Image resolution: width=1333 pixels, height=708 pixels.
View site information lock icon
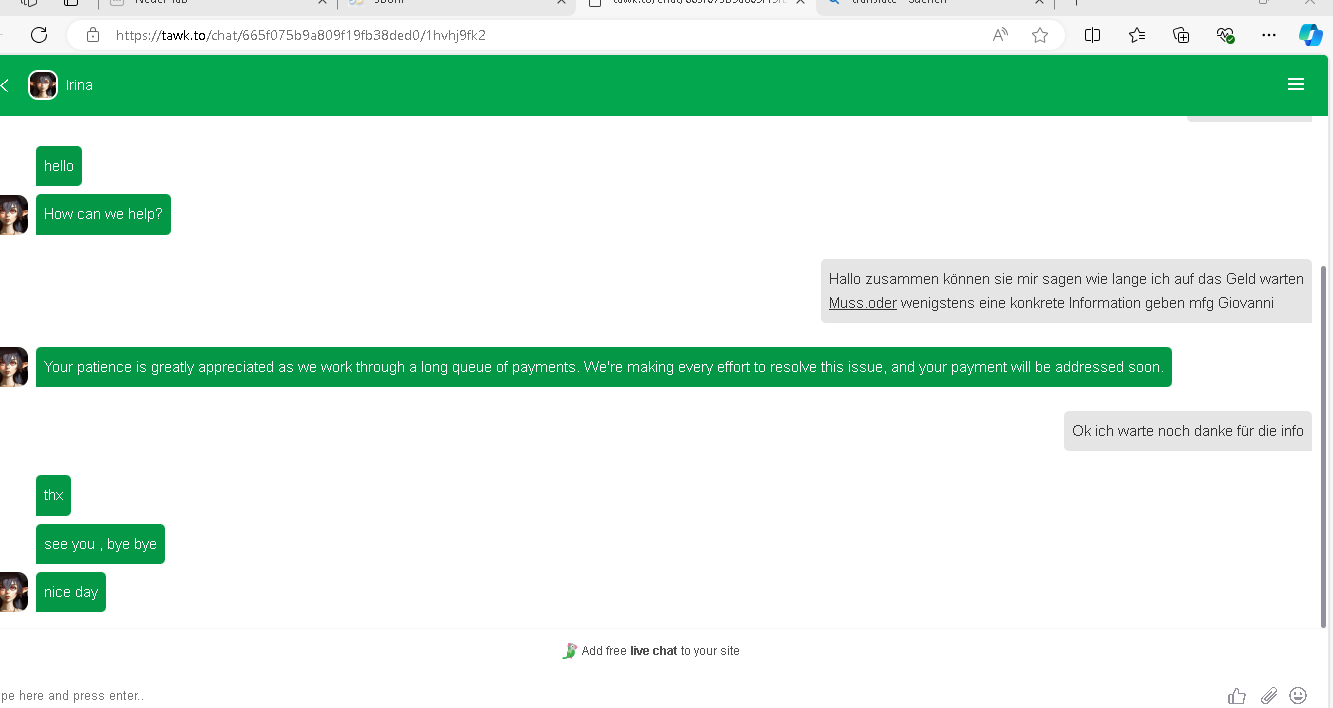93,35
